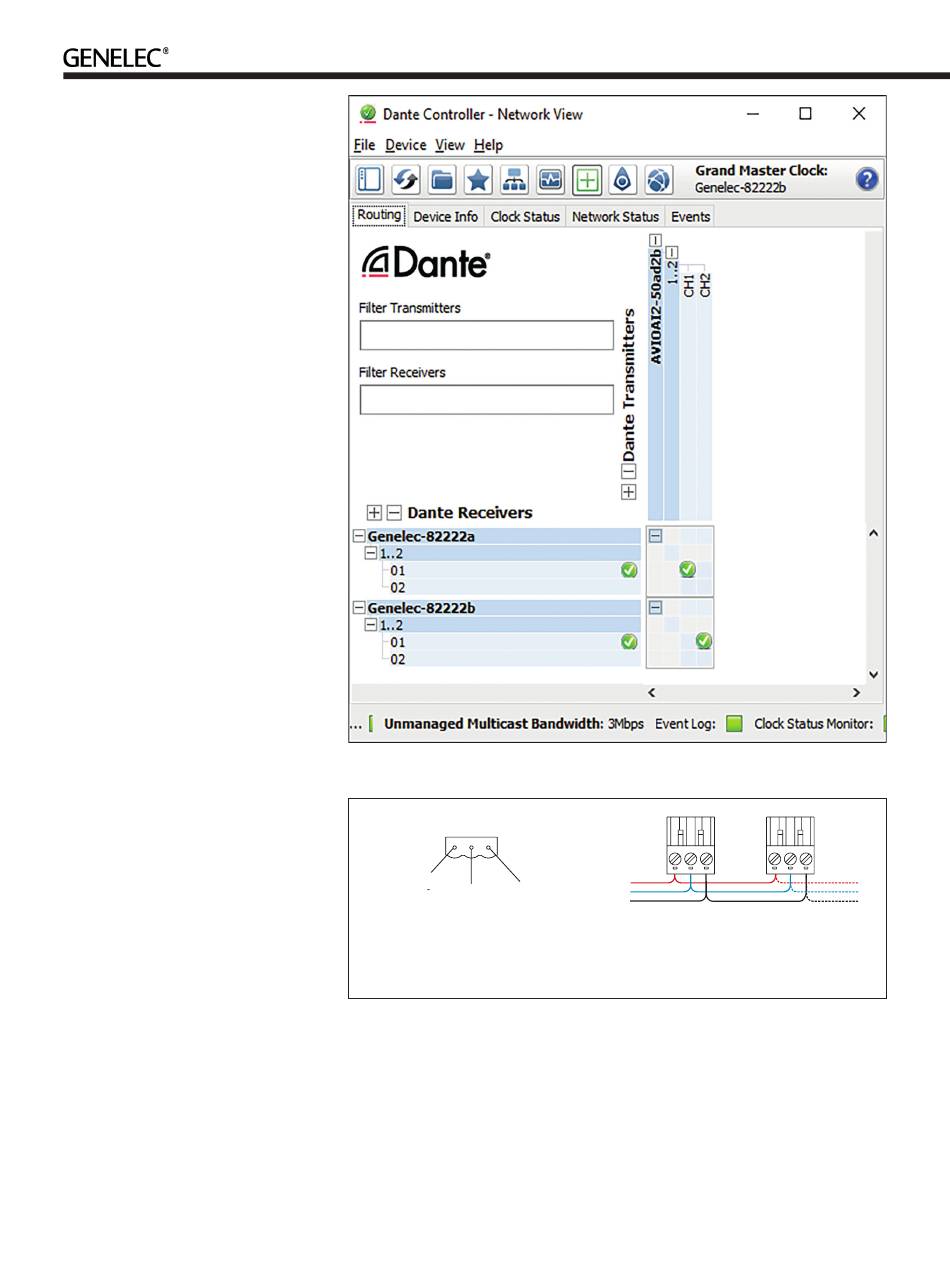Open the File menu
Viewport: 950px width, 1264px height.
click(x=364, y=145)
